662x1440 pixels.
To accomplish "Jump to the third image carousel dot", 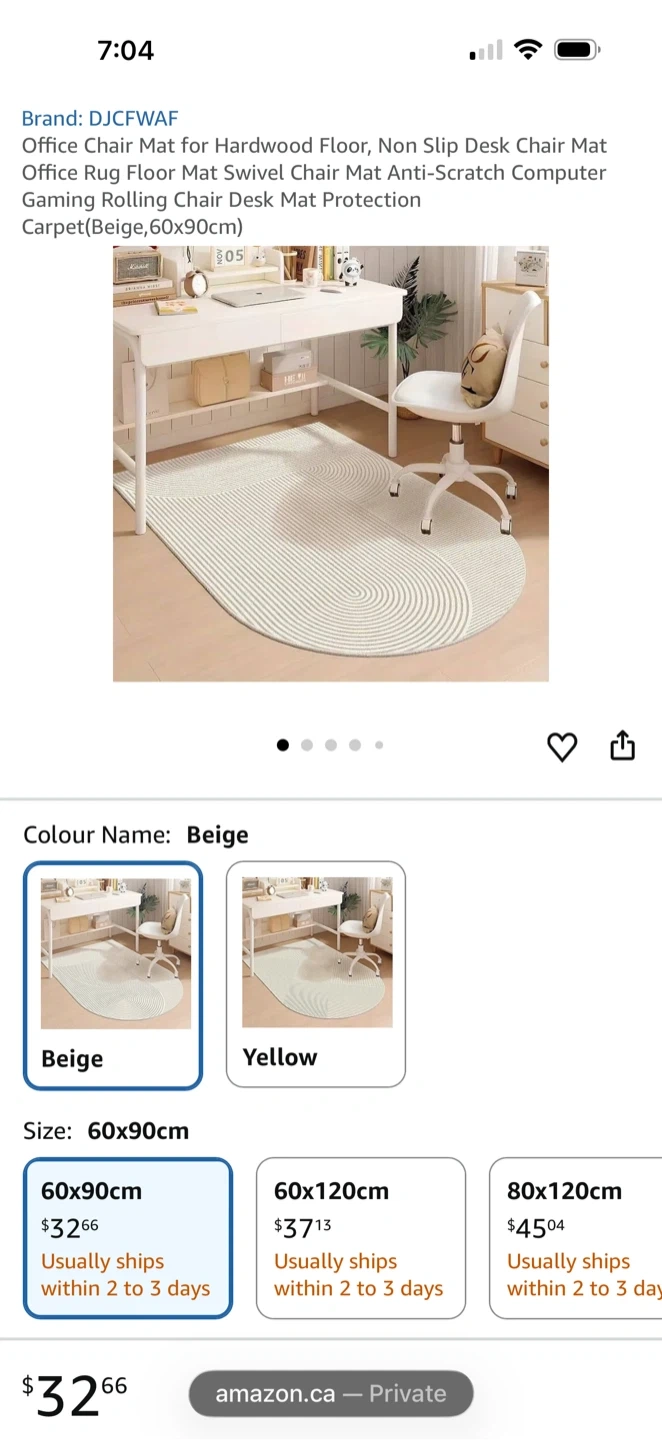I will (331, 745).
